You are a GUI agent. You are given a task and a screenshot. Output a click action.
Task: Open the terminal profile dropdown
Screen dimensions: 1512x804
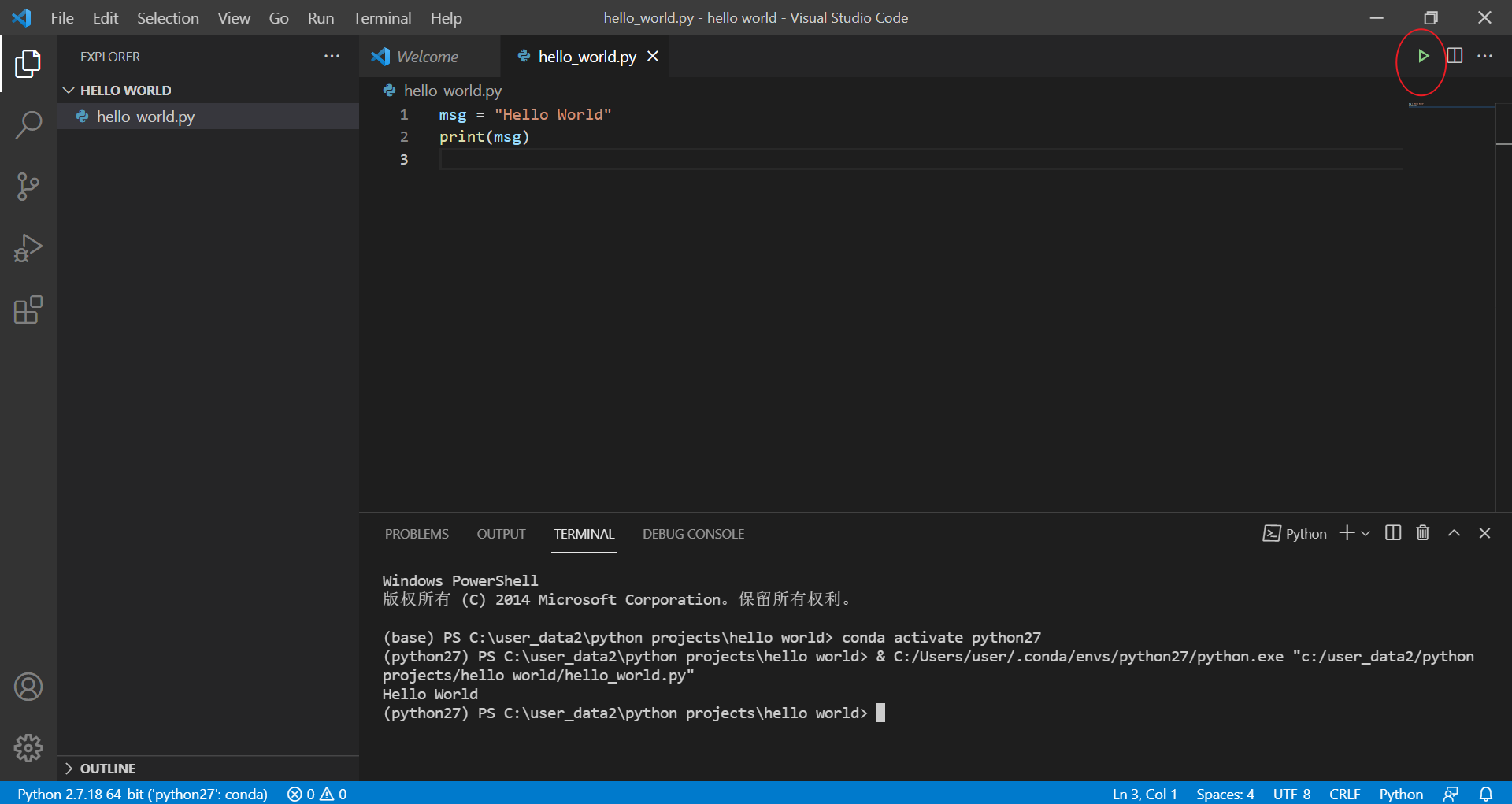coord(1366,533)
